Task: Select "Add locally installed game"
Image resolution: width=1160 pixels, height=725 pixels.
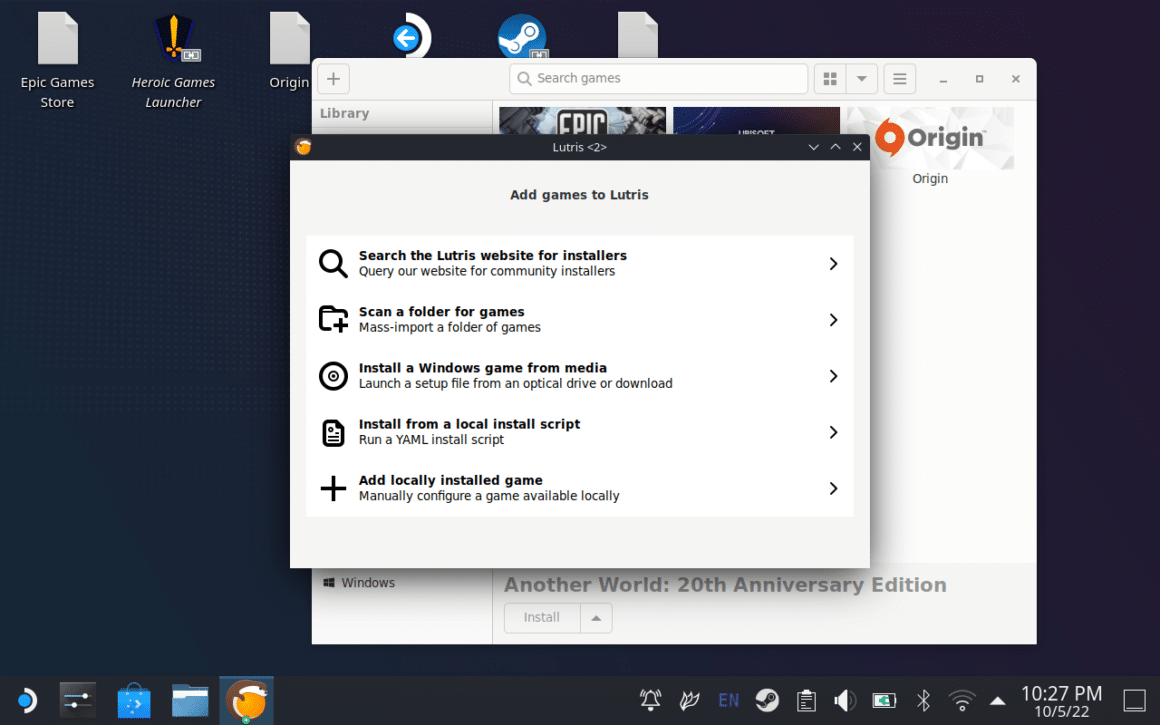Action: (x=579, y=487)
